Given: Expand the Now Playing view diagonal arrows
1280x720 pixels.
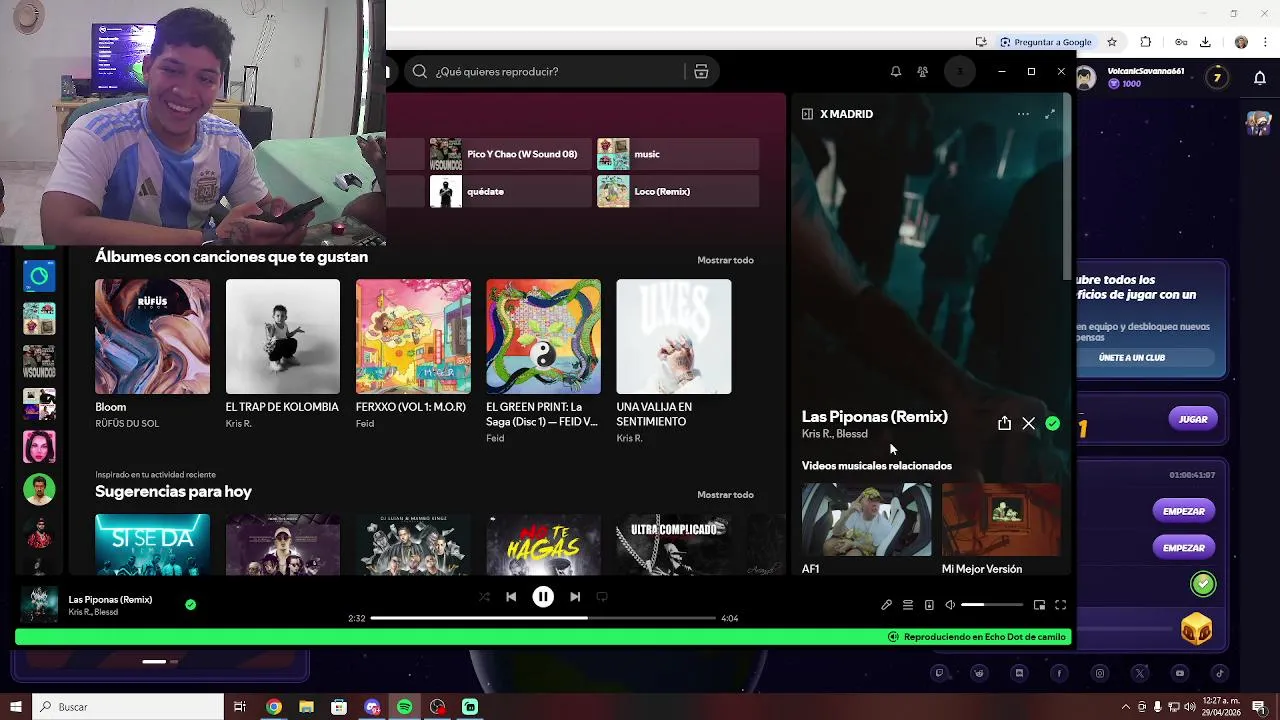Looking at the screenshot, I should [1050, 114].
